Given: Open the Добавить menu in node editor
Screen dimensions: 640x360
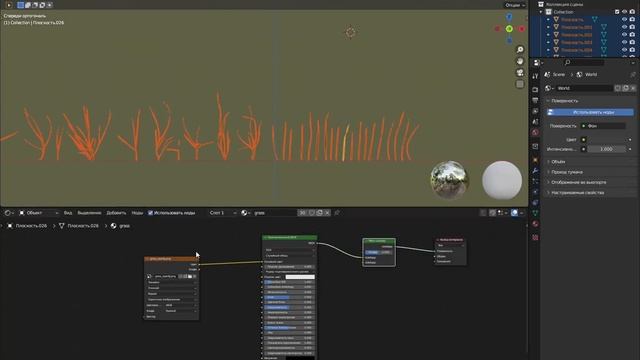Looking at the screenshot, I should point(116,213).
